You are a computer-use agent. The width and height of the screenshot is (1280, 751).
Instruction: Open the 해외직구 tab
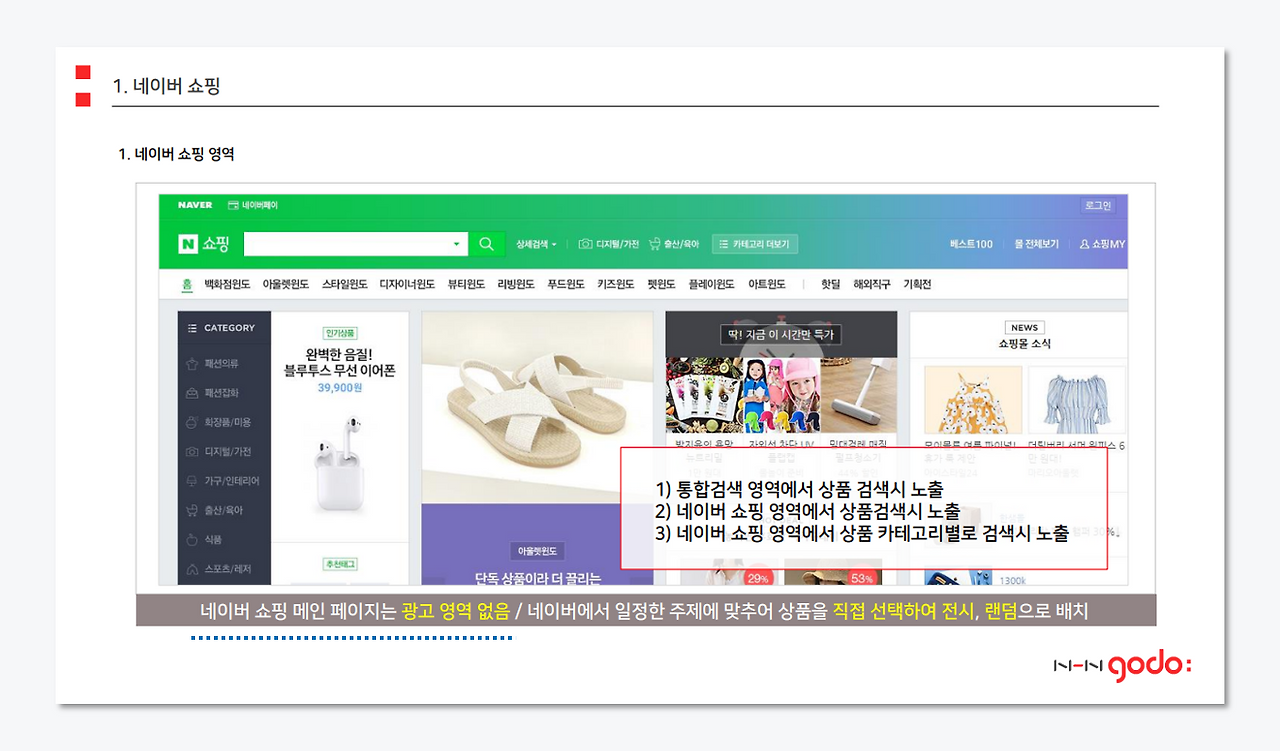pyautogui.click(x=872, y=284)
